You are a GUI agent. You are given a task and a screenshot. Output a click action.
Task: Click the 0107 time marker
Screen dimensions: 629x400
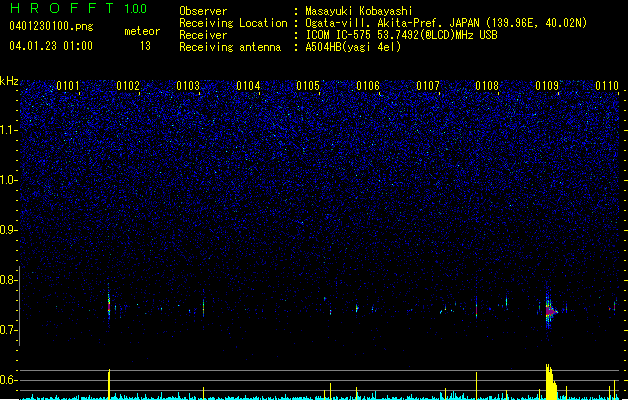click(x=428, y=86)
